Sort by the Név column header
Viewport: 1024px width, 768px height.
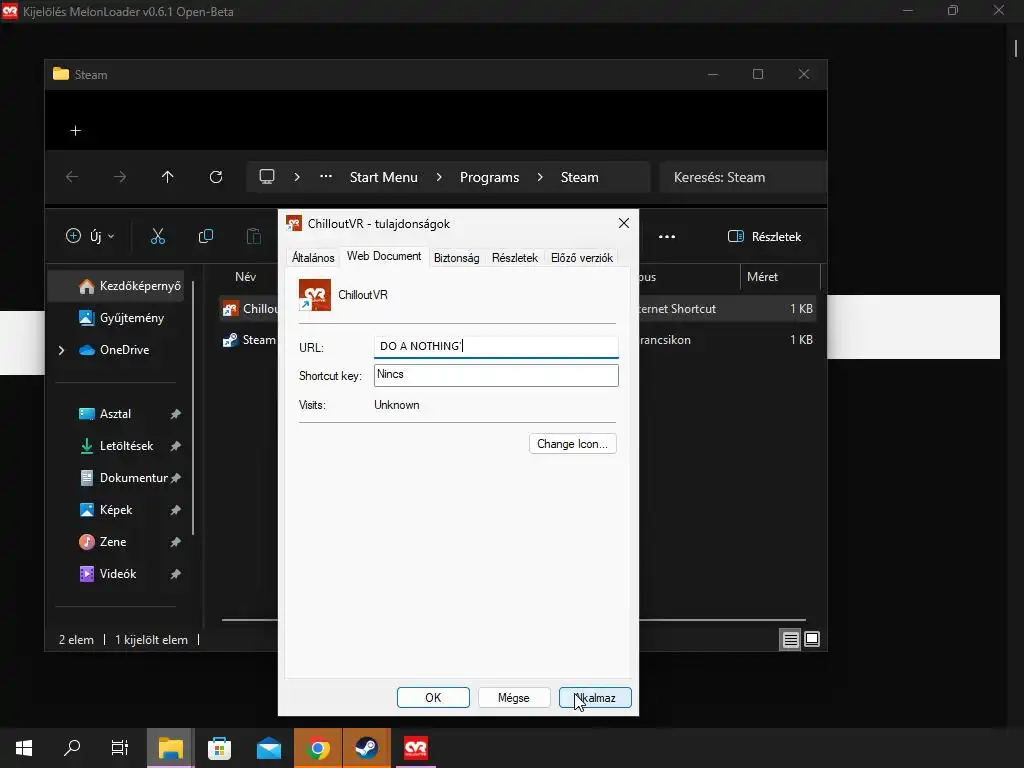[x=246, y=276]
